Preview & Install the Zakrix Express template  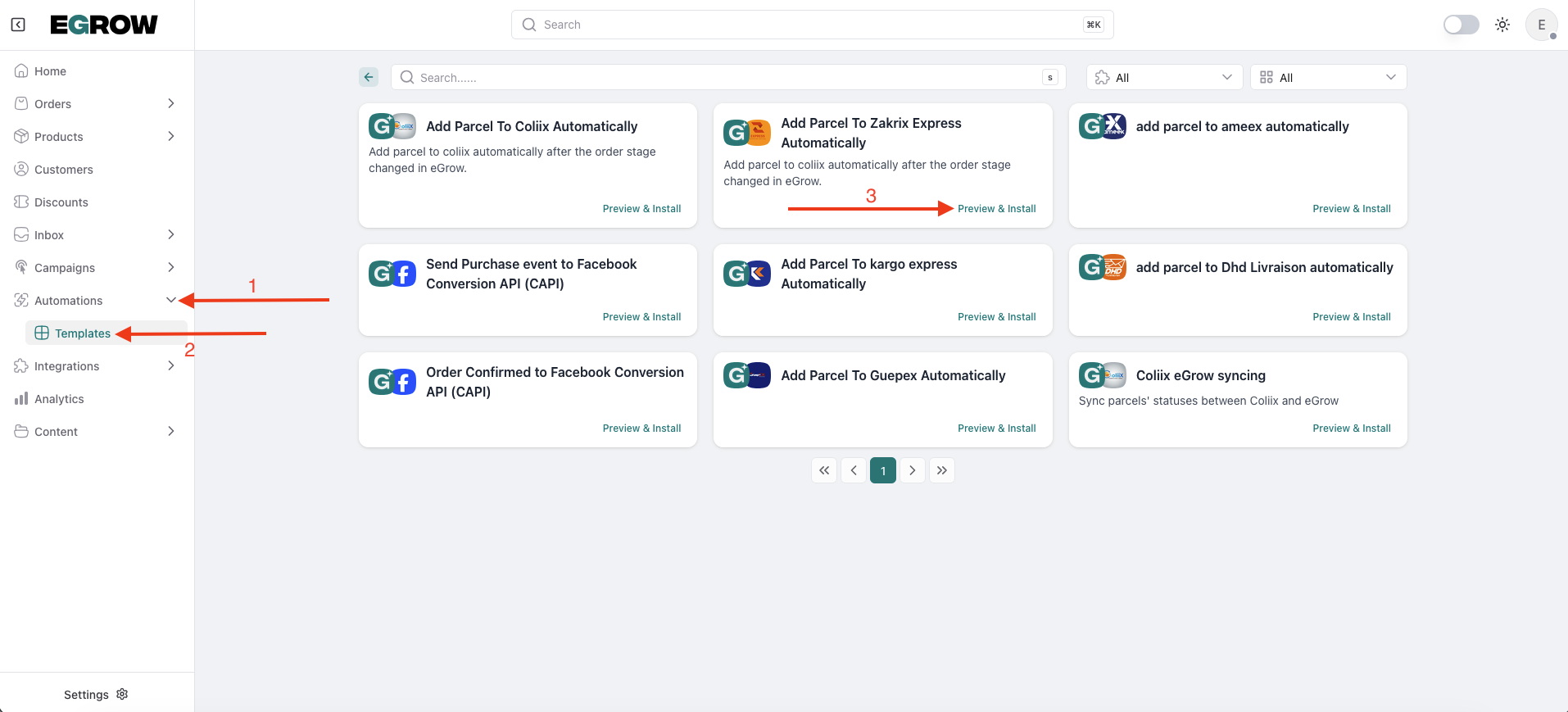[996, 209]
